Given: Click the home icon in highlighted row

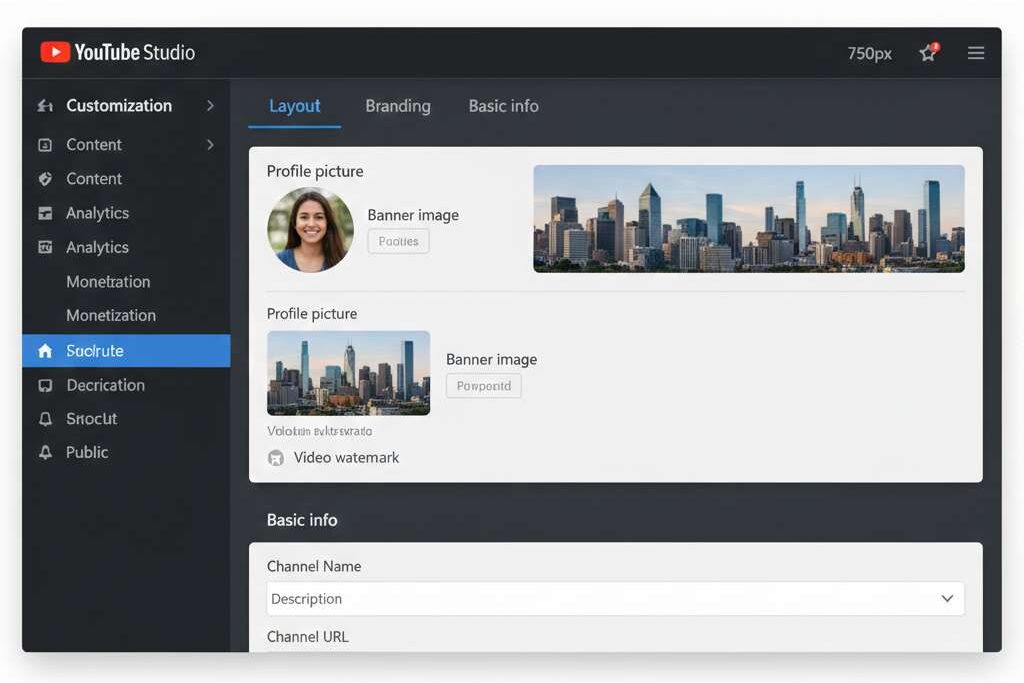Looking at the screenshot, I should point(45,351).
